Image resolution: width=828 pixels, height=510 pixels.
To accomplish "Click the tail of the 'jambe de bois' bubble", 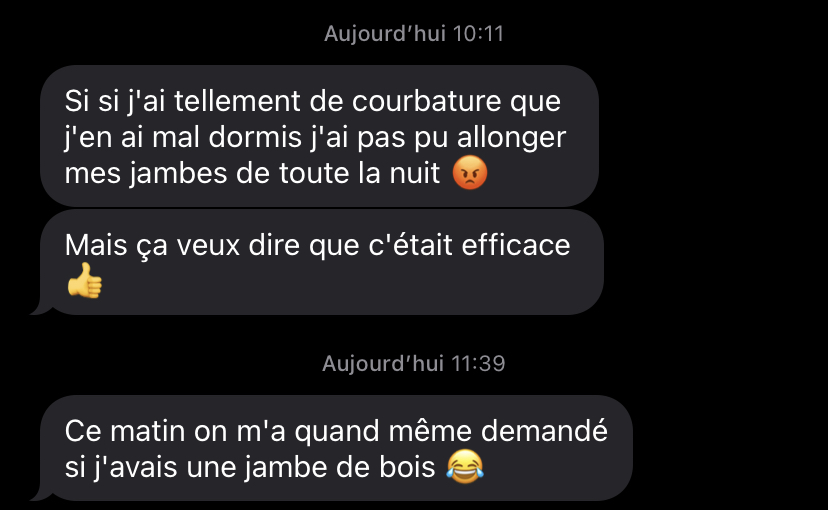I will coord(42,495).
